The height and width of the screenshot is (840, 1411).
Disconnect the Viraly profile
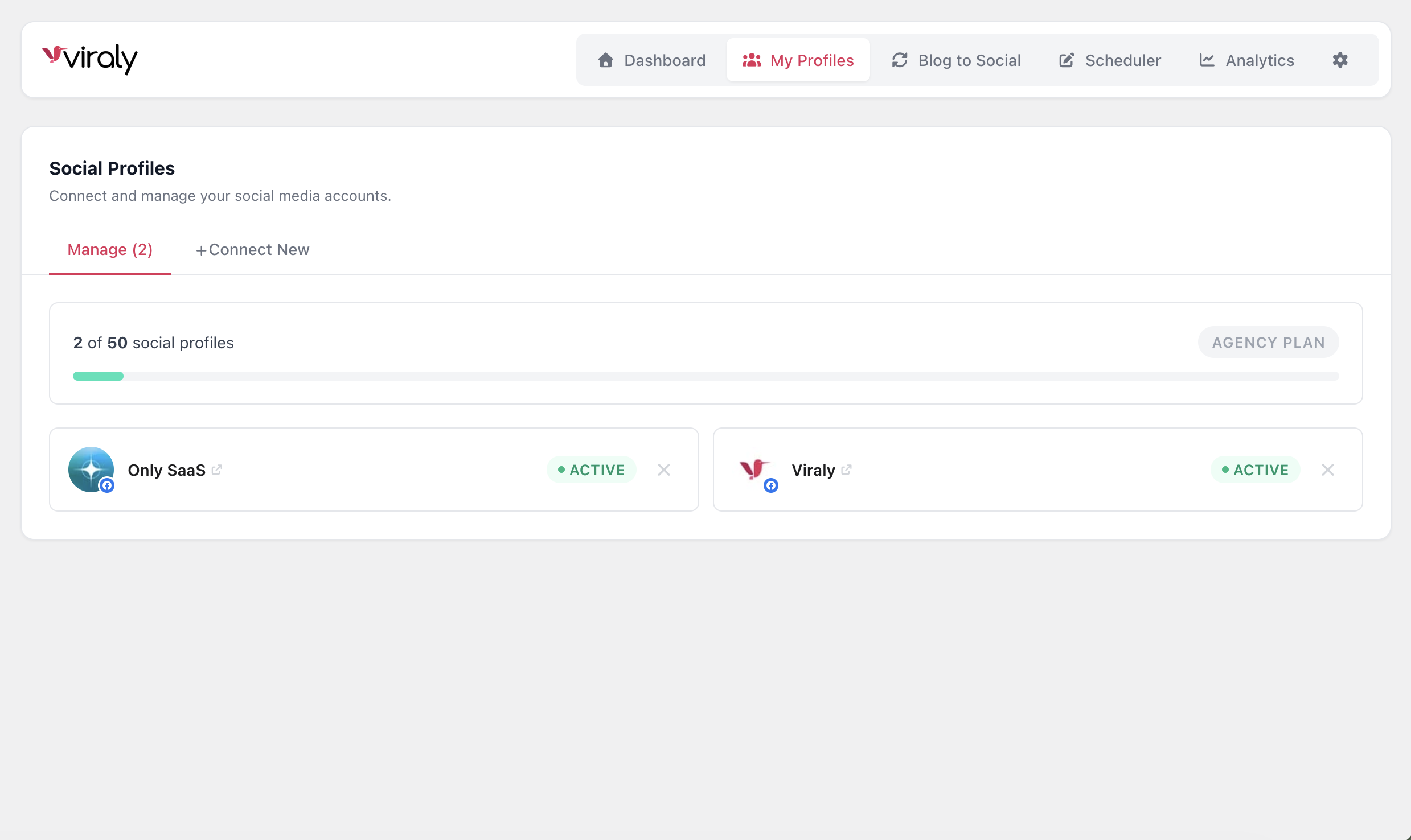tap(1328, 470)
